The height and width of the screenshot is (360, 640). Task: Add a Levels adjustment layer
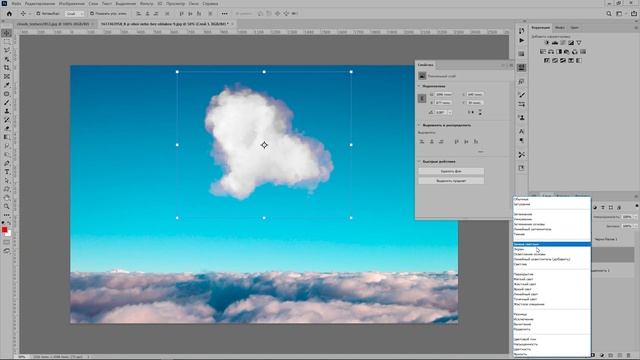pyautogui.click(x=555, y=43)
